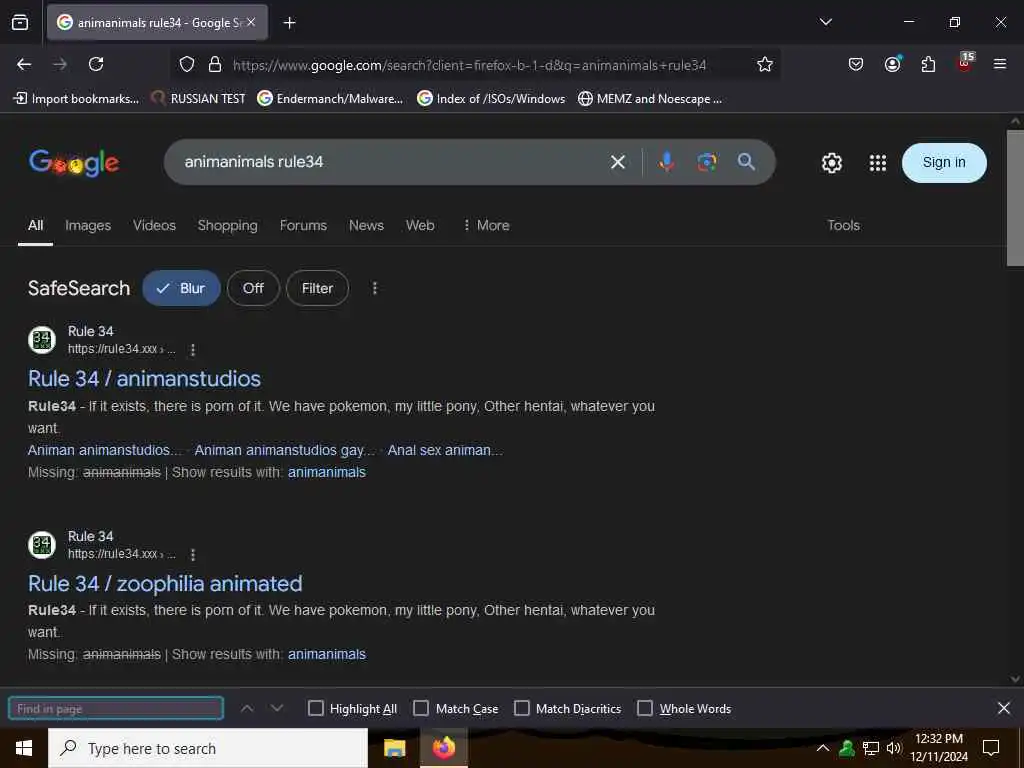This screenshot has height=768, width=1024.
Task: Open the Index of /ISOs/Windows bookmark
Action: click(x=491, y=99)
